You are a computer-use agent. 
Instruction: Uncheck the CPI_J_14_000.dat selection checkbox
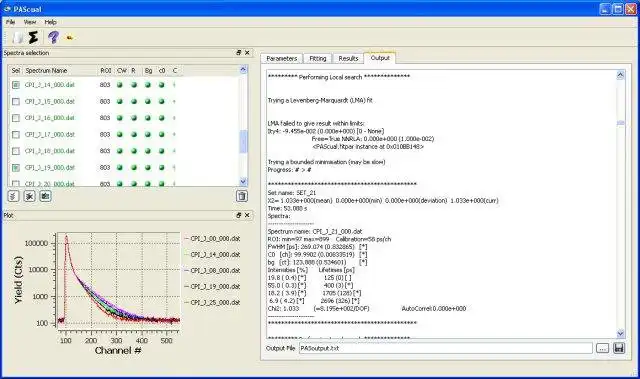(x=16, y=85)
